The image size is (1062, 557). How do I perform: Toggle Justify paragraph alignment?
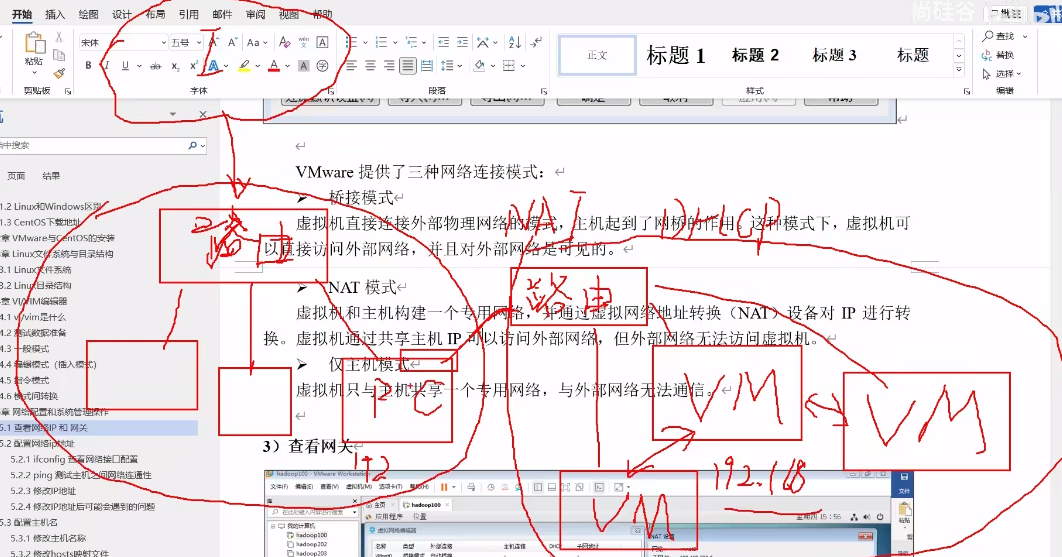point(408,66)
